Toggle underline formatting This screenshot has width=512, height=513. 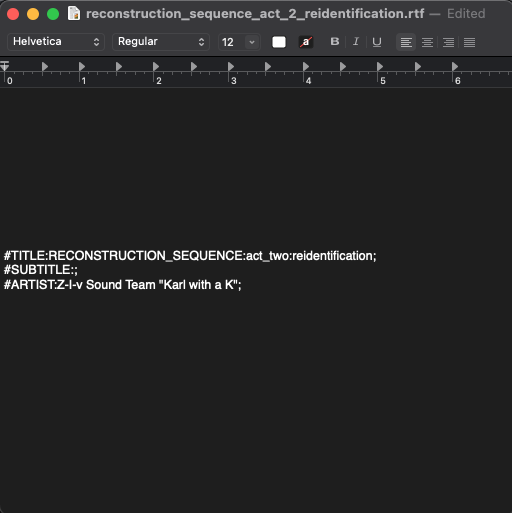[377, 42]
